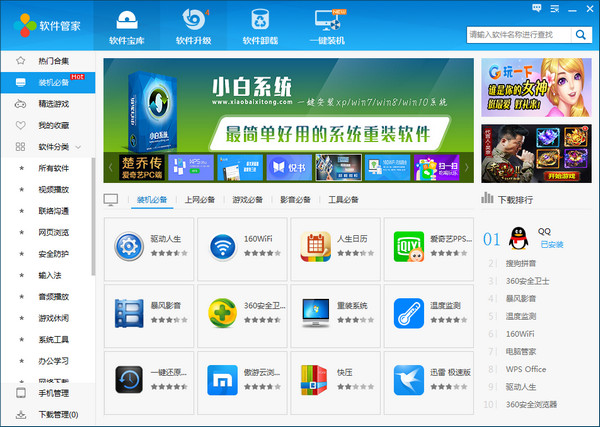
Task: Open the 软件升级 upgrade section
Action: click(x=194, y=26)
